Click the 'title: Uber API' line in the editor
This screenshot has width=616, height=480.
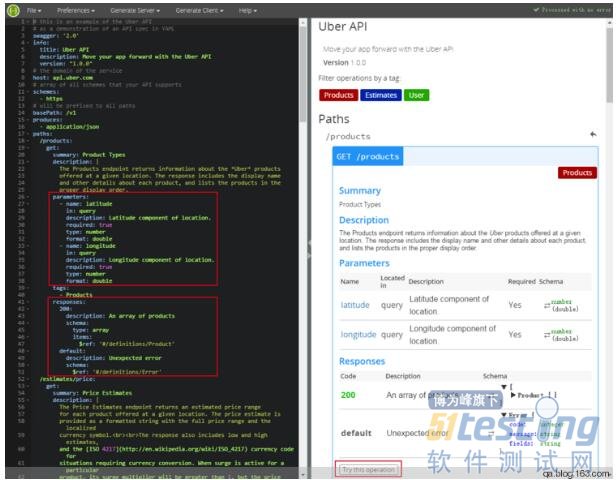64,49
